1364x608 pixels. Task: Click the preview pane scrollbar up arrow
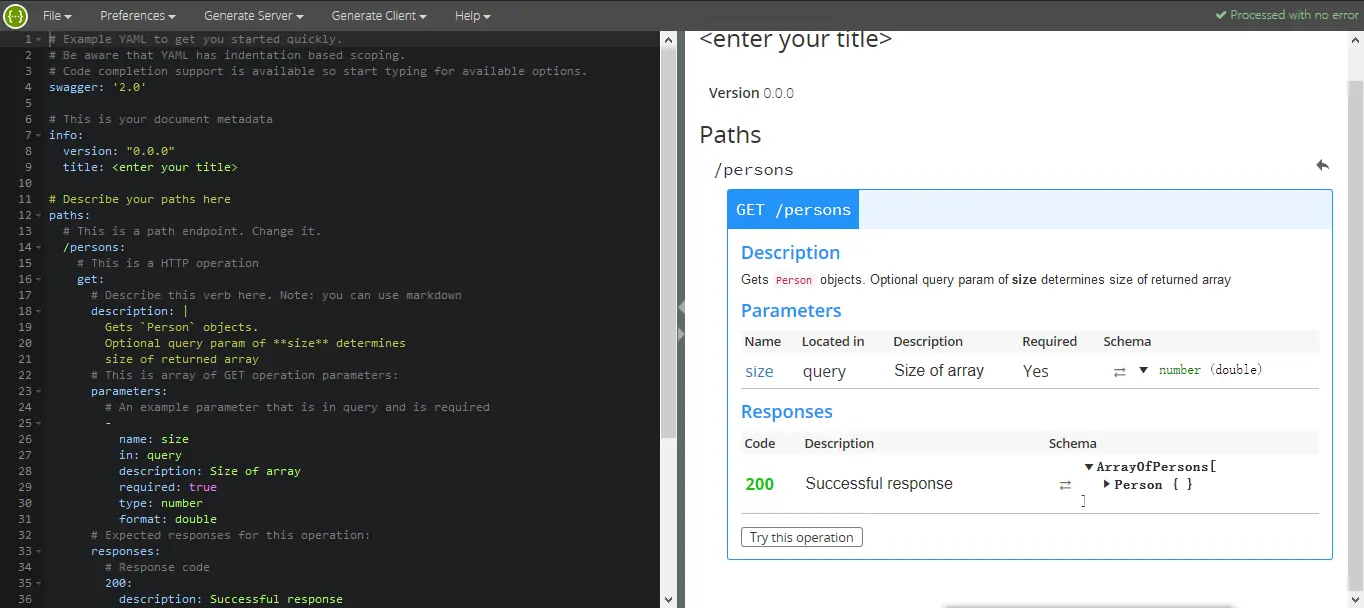1356,38
